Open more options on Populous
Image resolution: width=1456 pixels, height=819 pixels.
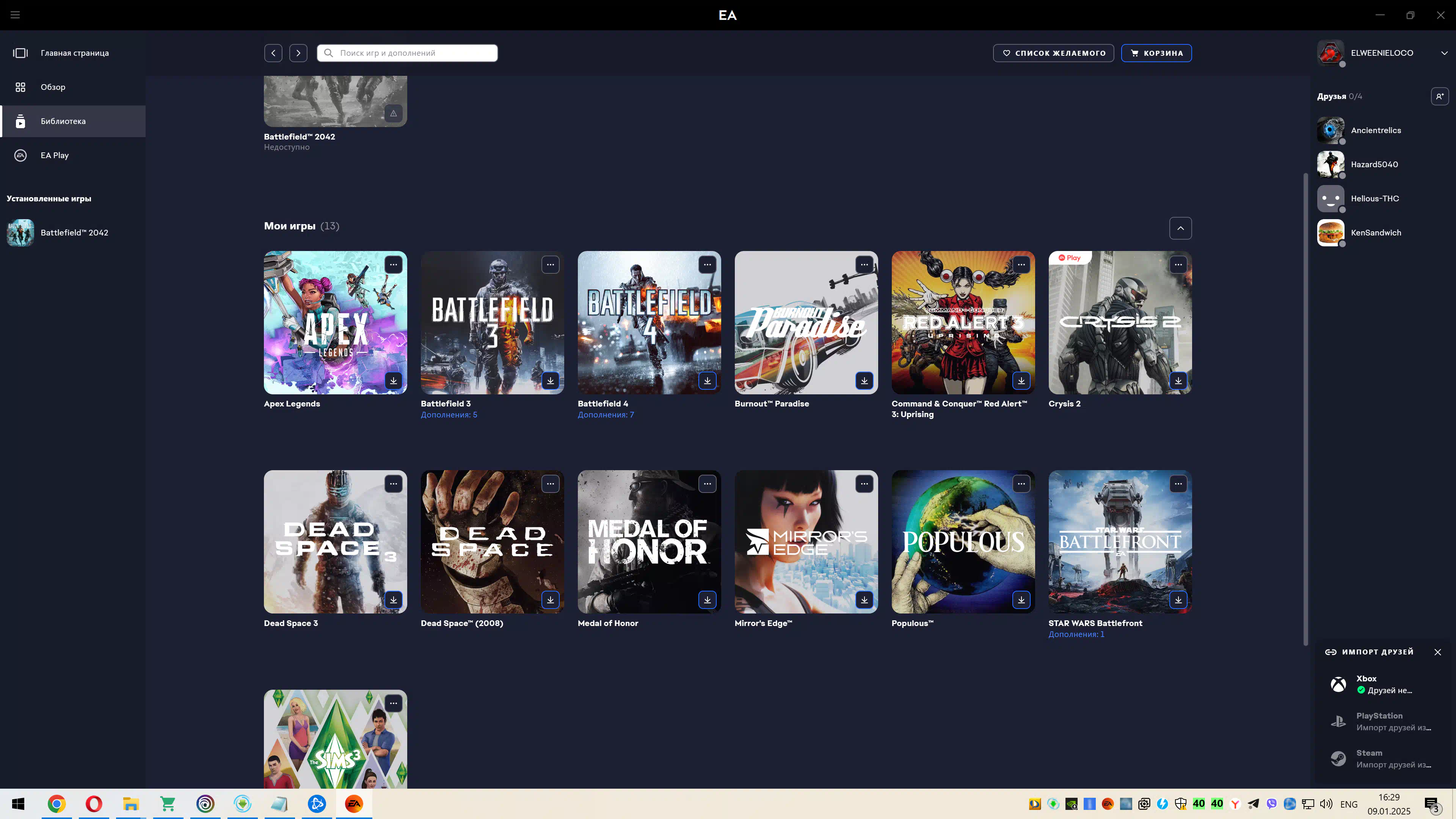pyautogui.click(x=1021, y=484)
